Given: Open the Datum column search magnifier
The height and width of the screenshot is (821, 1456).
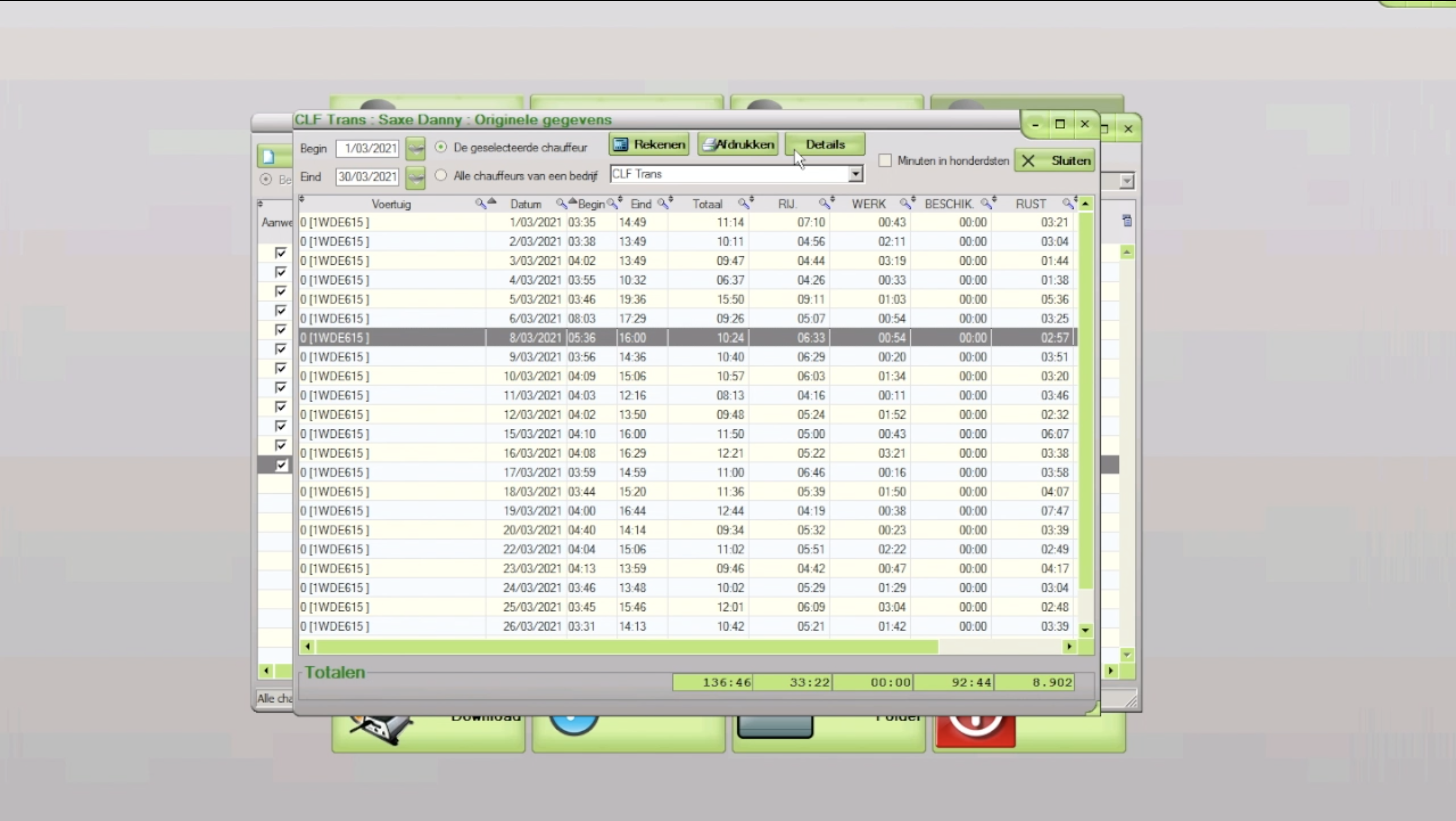Looking at the screenshot, I should click(561, 204).
